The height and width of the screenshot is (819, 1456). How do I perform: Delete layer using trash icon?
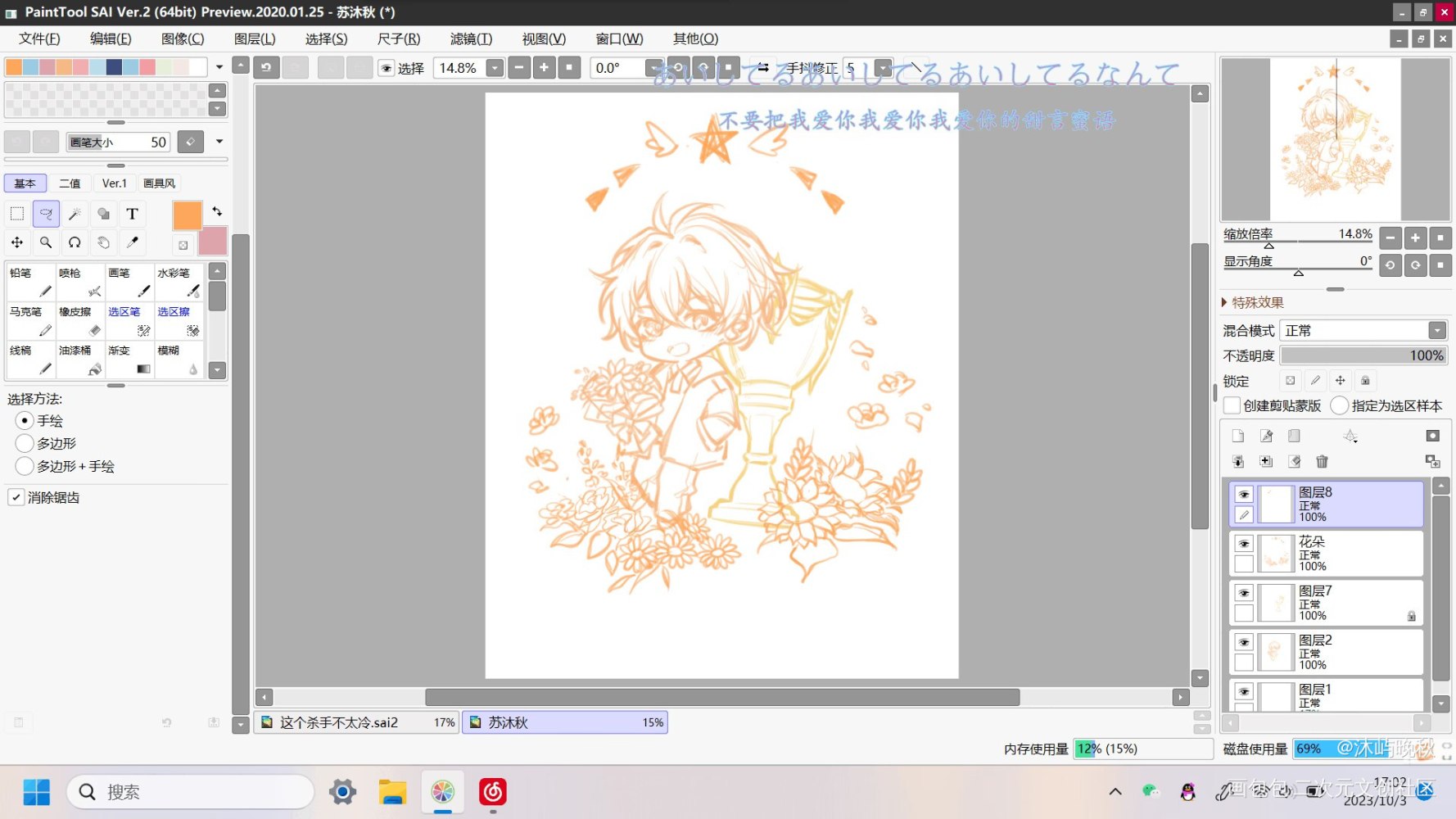[x=1322, y=462]
